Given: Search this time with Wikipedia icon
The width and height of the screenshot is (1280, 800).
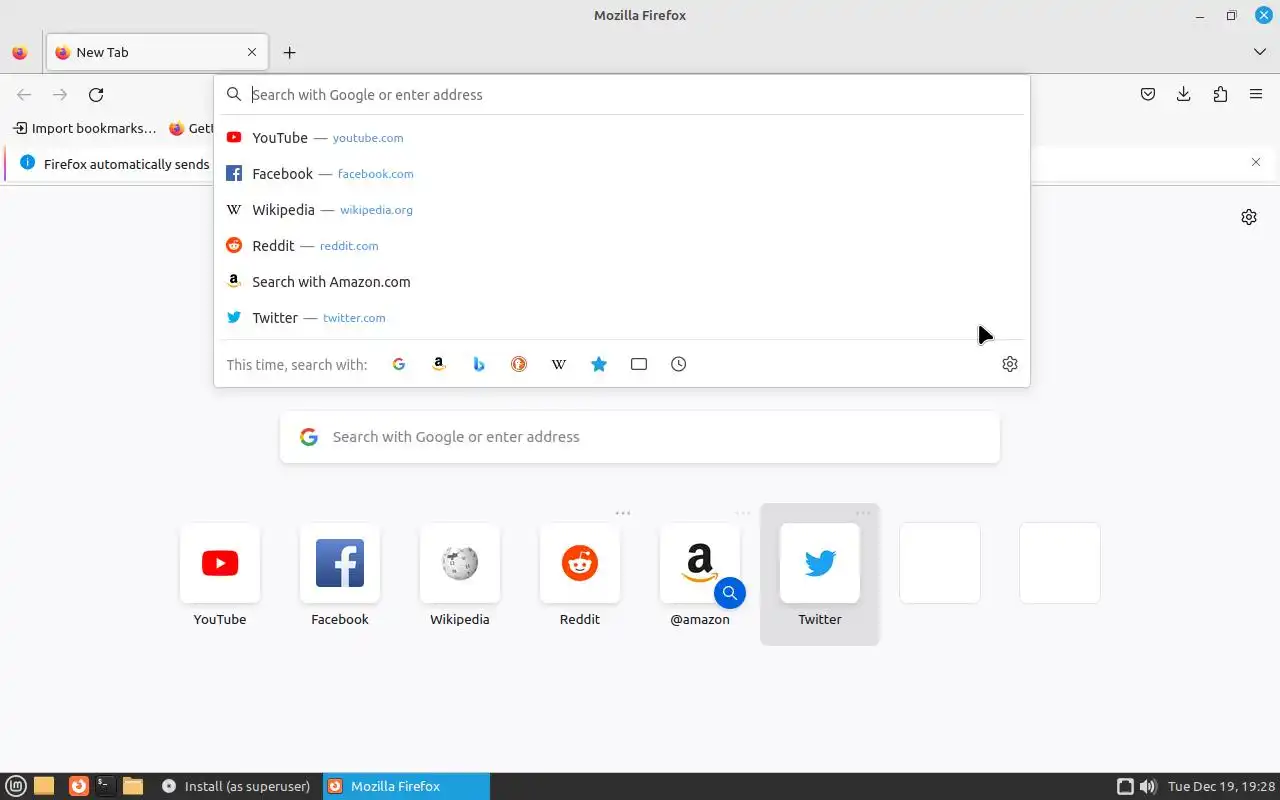Looking at the screenshot, I should [x=559, y=364].
